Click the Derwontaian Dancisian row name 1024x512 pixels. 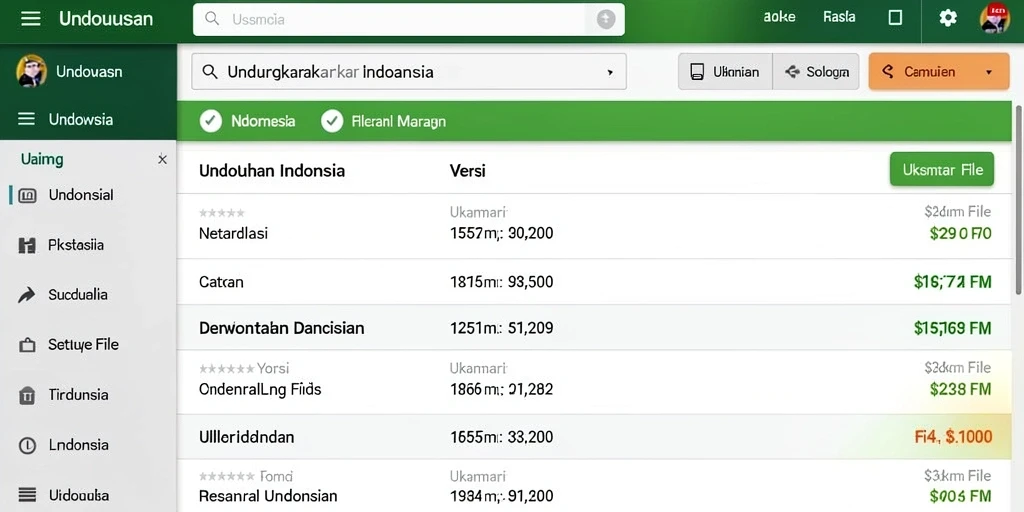point(281,328)
